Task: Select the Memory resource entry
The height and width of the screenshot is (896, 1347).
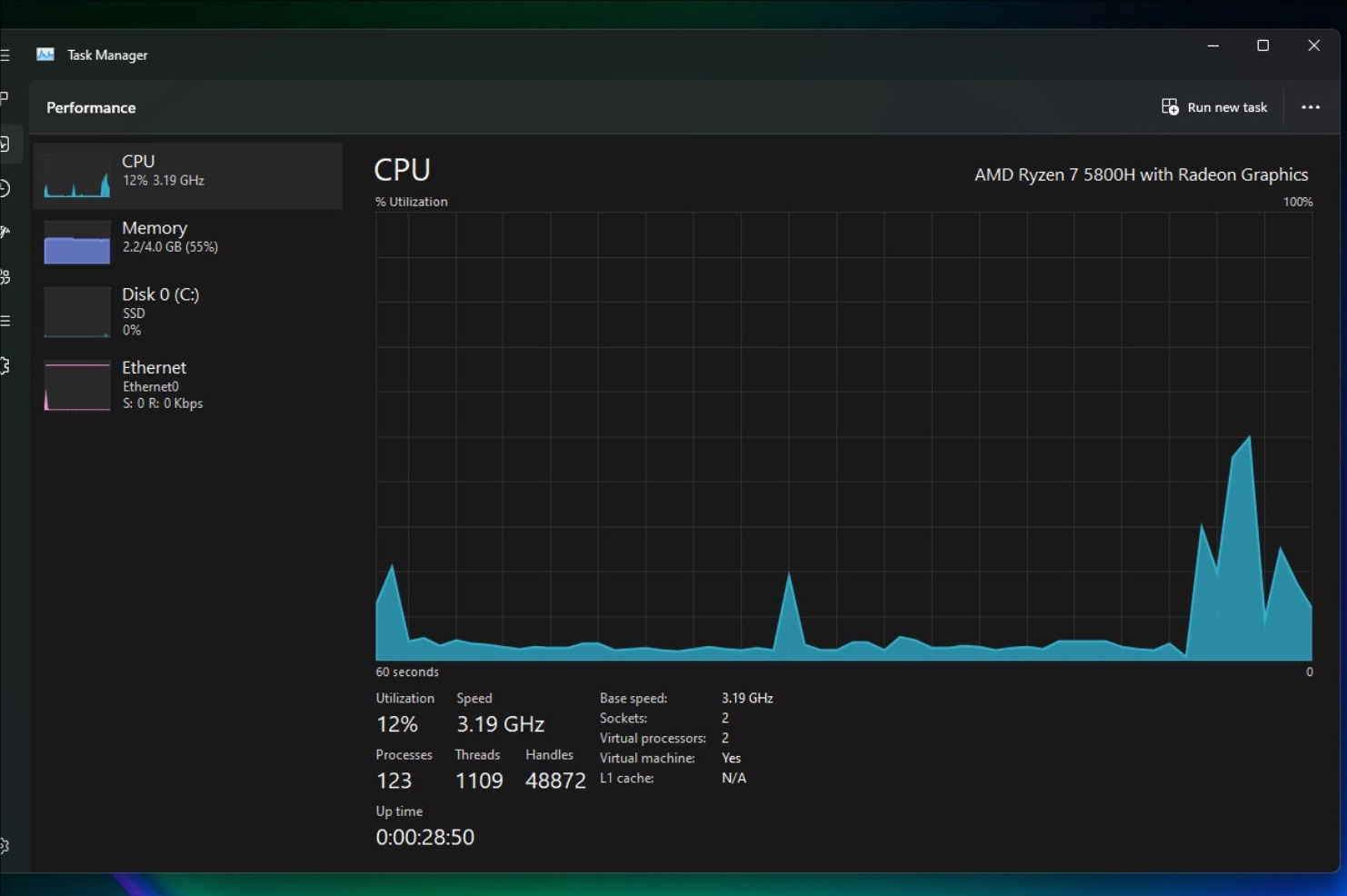Action: pyautogui.click(x=188, y=242)
